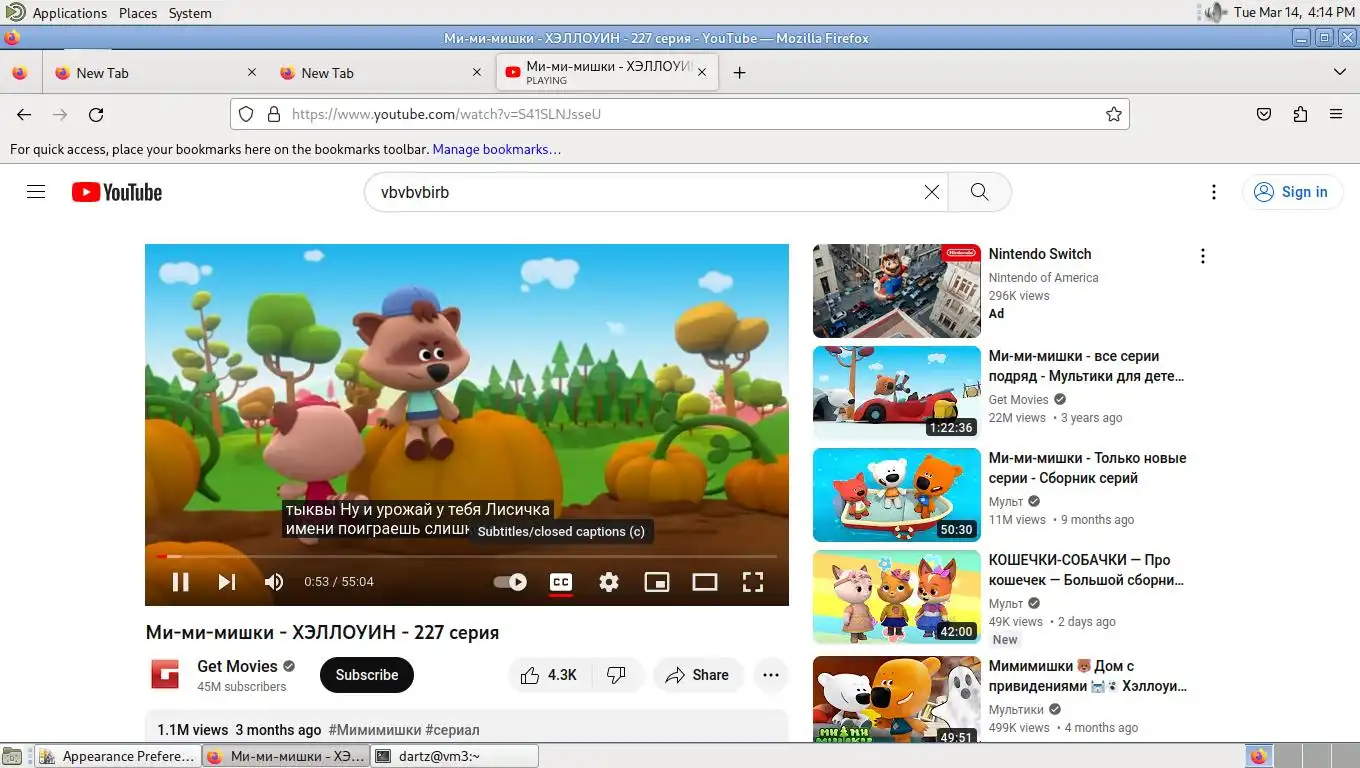Reload the current page

coord(96,114)
